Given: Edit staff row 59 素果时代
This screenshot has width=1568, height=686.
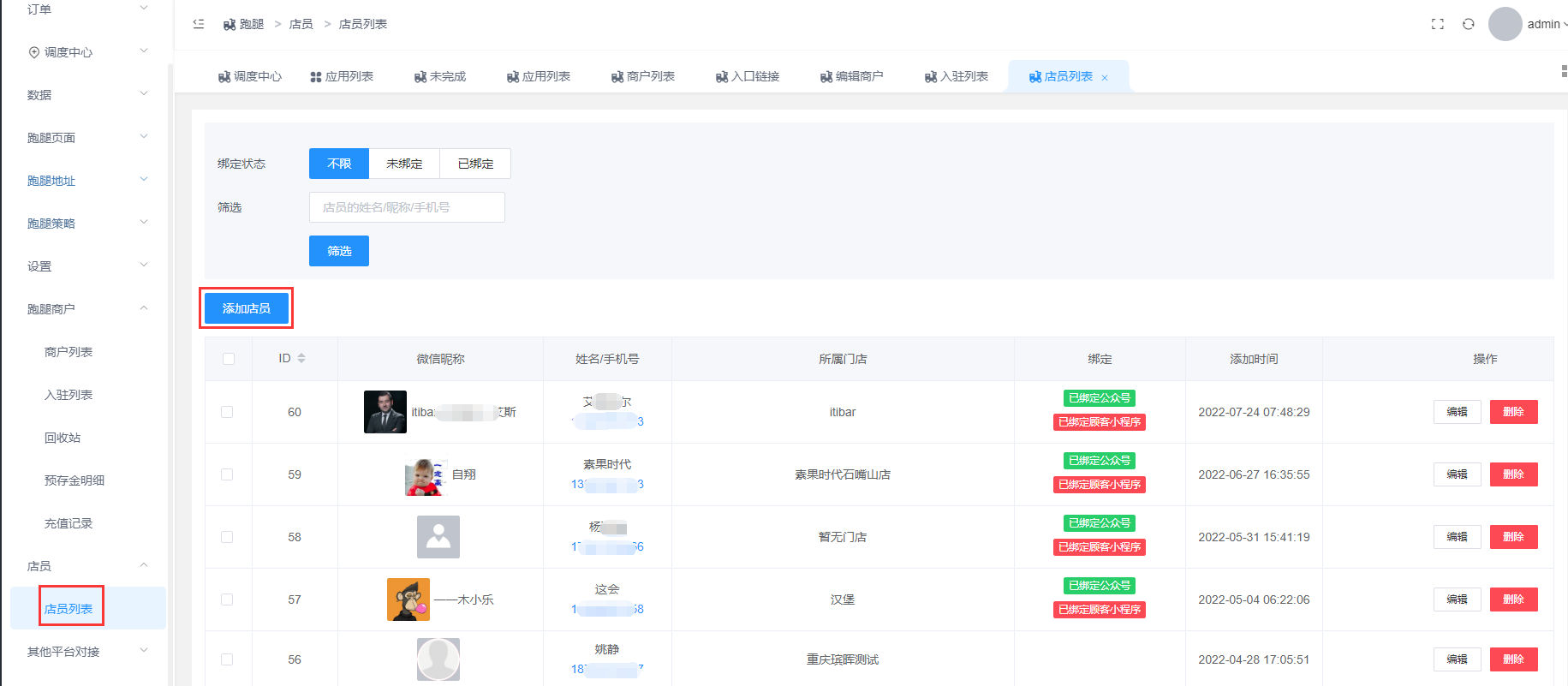Looking at the screenshot, I should click(1458, 474).
